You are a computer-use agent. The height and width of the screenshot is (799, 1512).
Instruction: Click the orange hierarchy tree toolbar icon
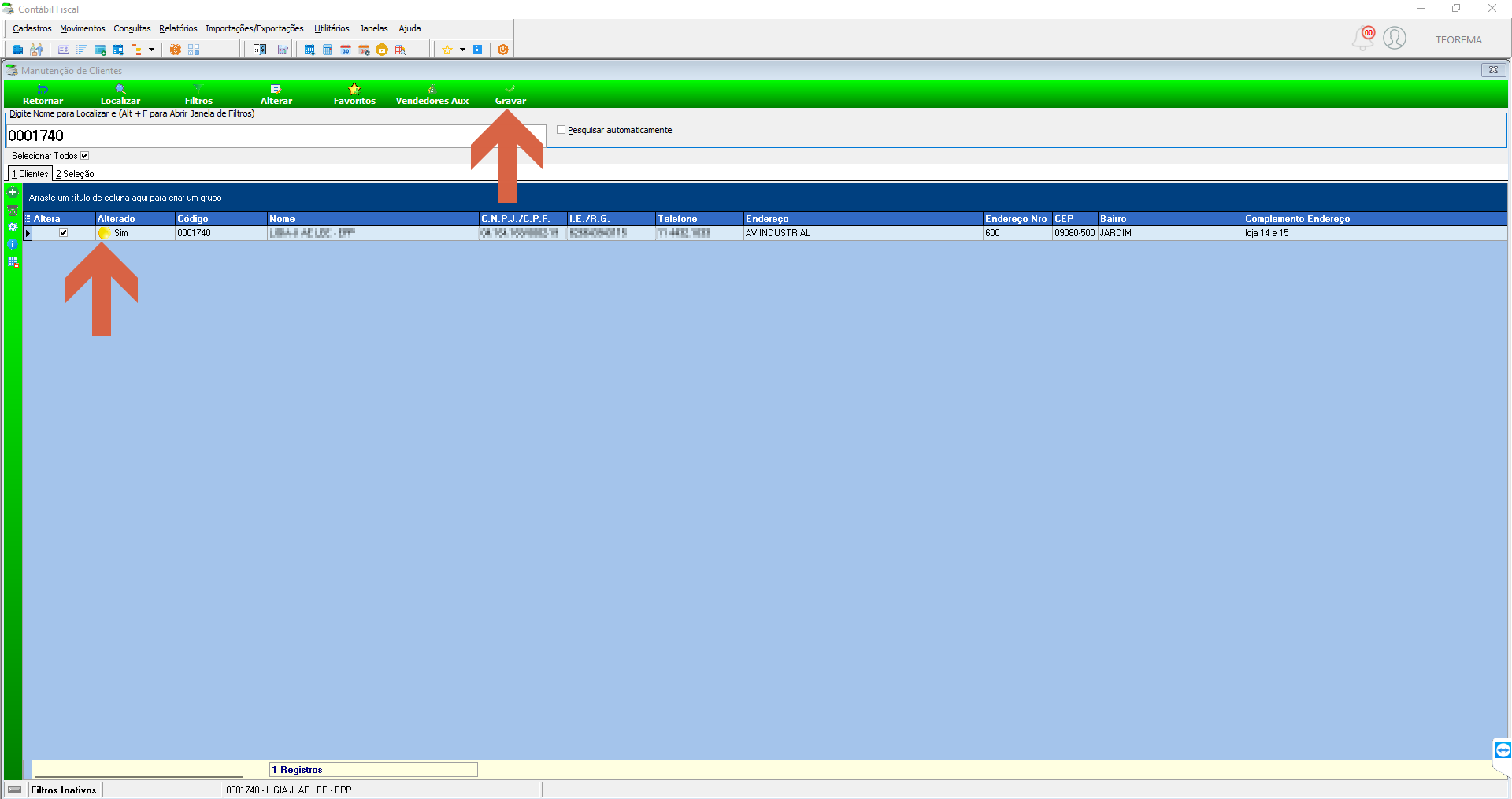click(x=136, y=50)
